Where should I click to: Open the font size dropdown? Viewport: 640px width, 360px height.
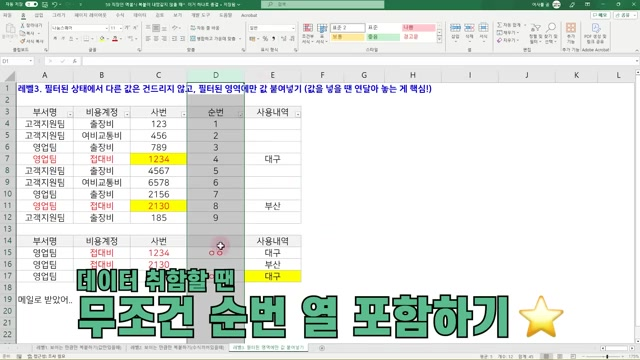point(121,28)
